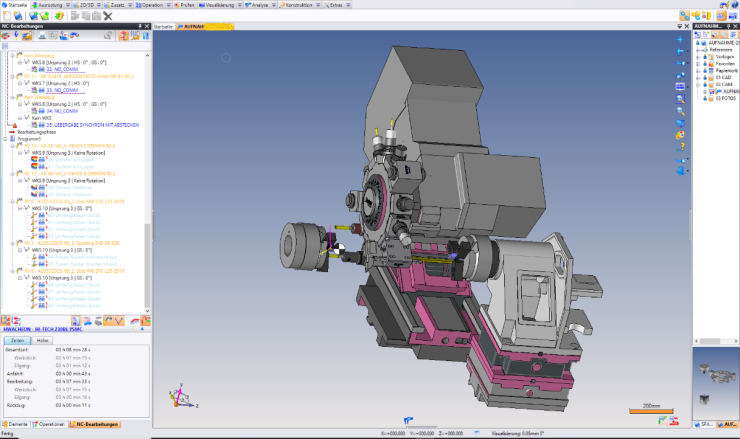This screenshot has width=740, height=439.
Task: Toggle the highlighted WKS axis icon in lower toolbar
Action: pos(119,321)
